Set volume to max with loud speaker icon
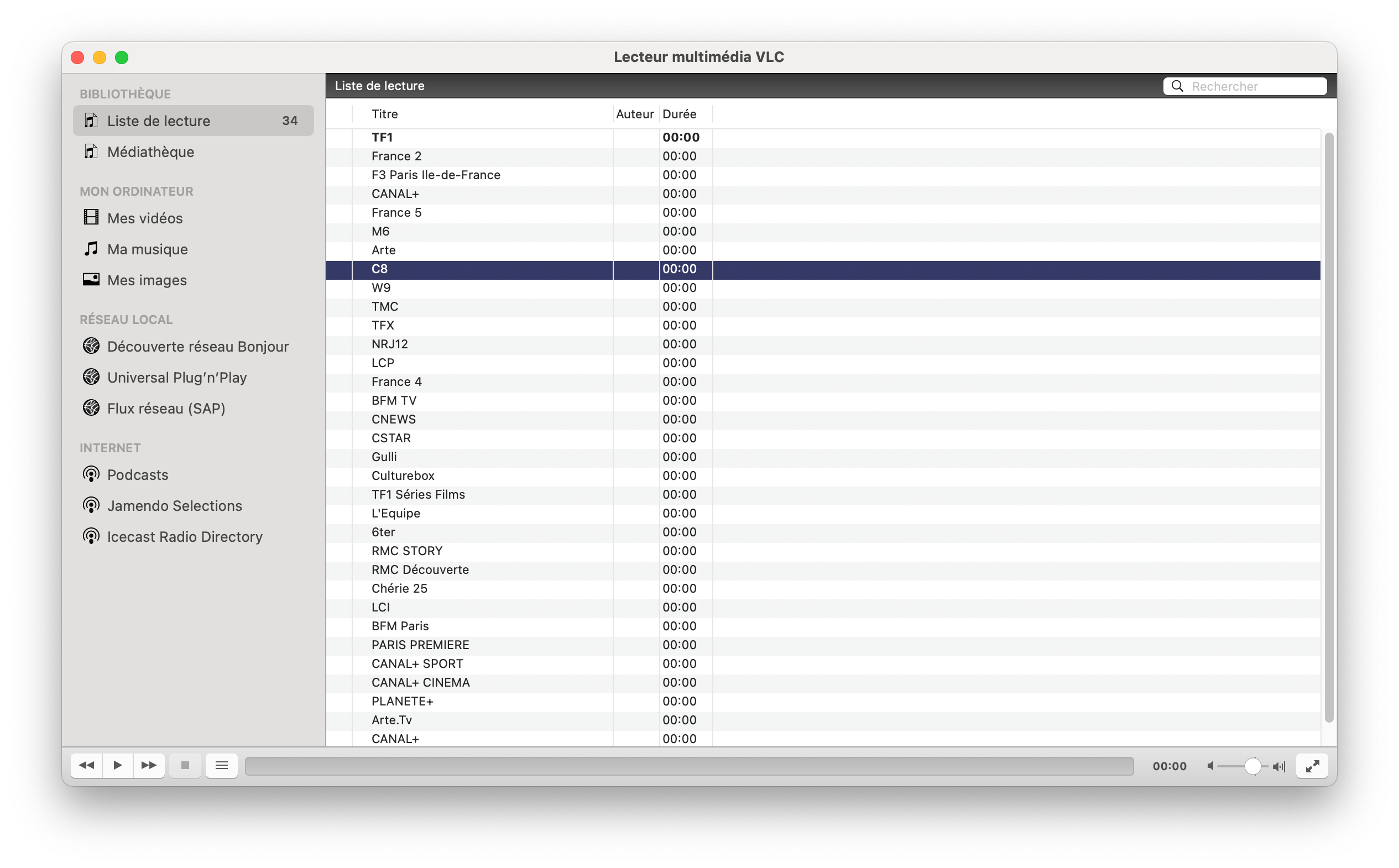 point(1278,766)
